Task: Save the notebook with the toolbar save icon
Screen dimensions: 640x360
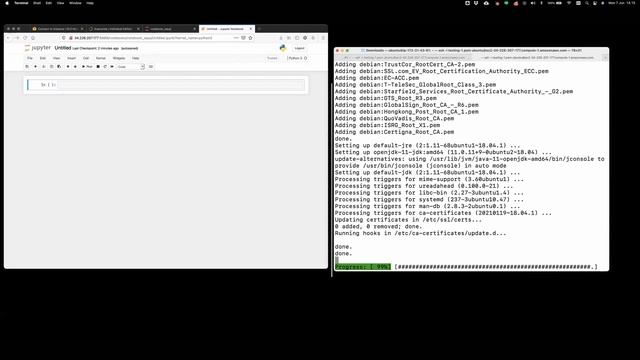Action: click(27, 67)
